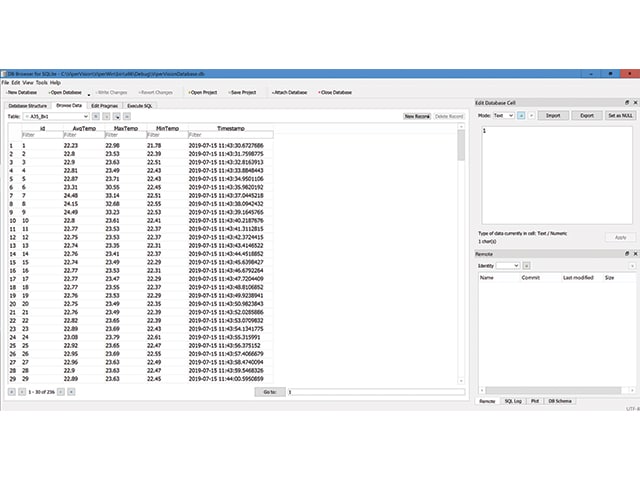This screenshot has height=480, width=640.
Task: Open the Edit menu
Action: (16, 82)
